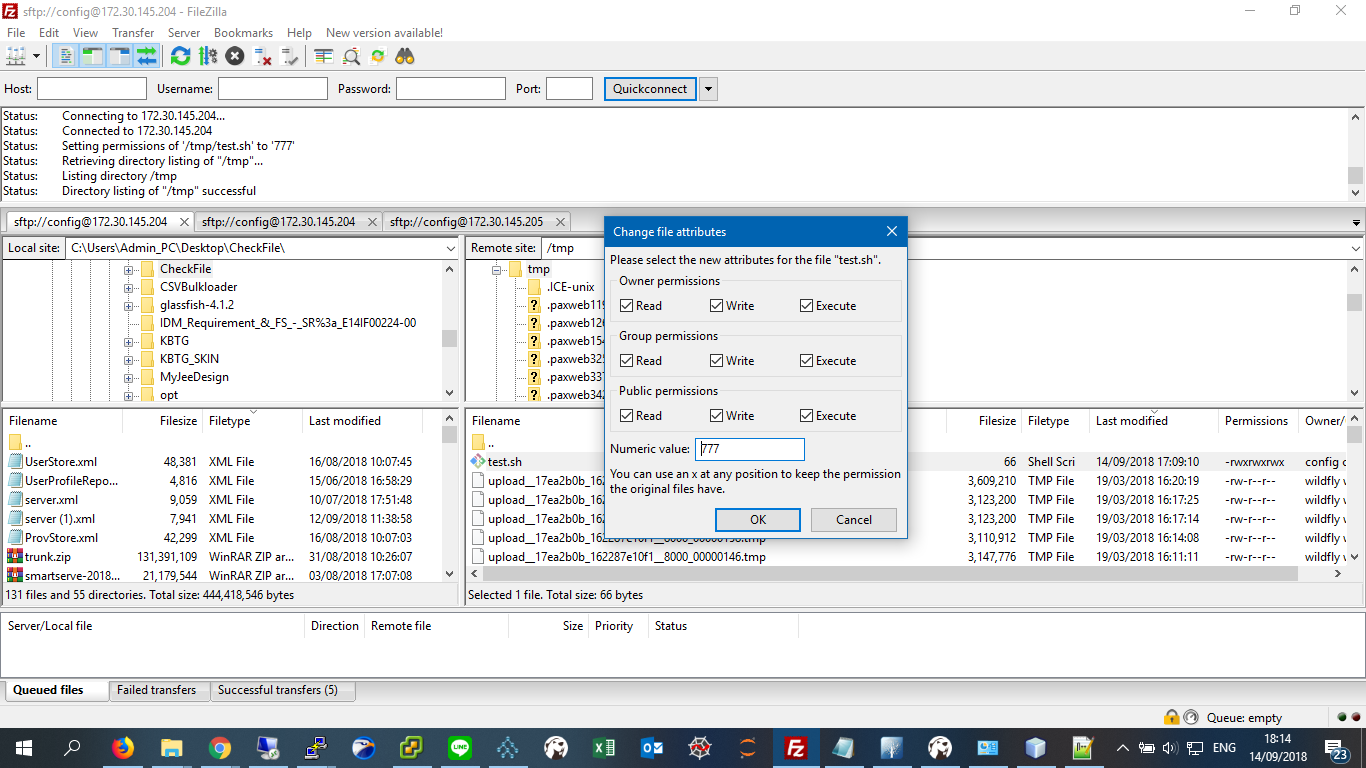1366x768 pixels.
Task: Click the Numeric value field
Action: pyautogui.click(x=750, y=450)
